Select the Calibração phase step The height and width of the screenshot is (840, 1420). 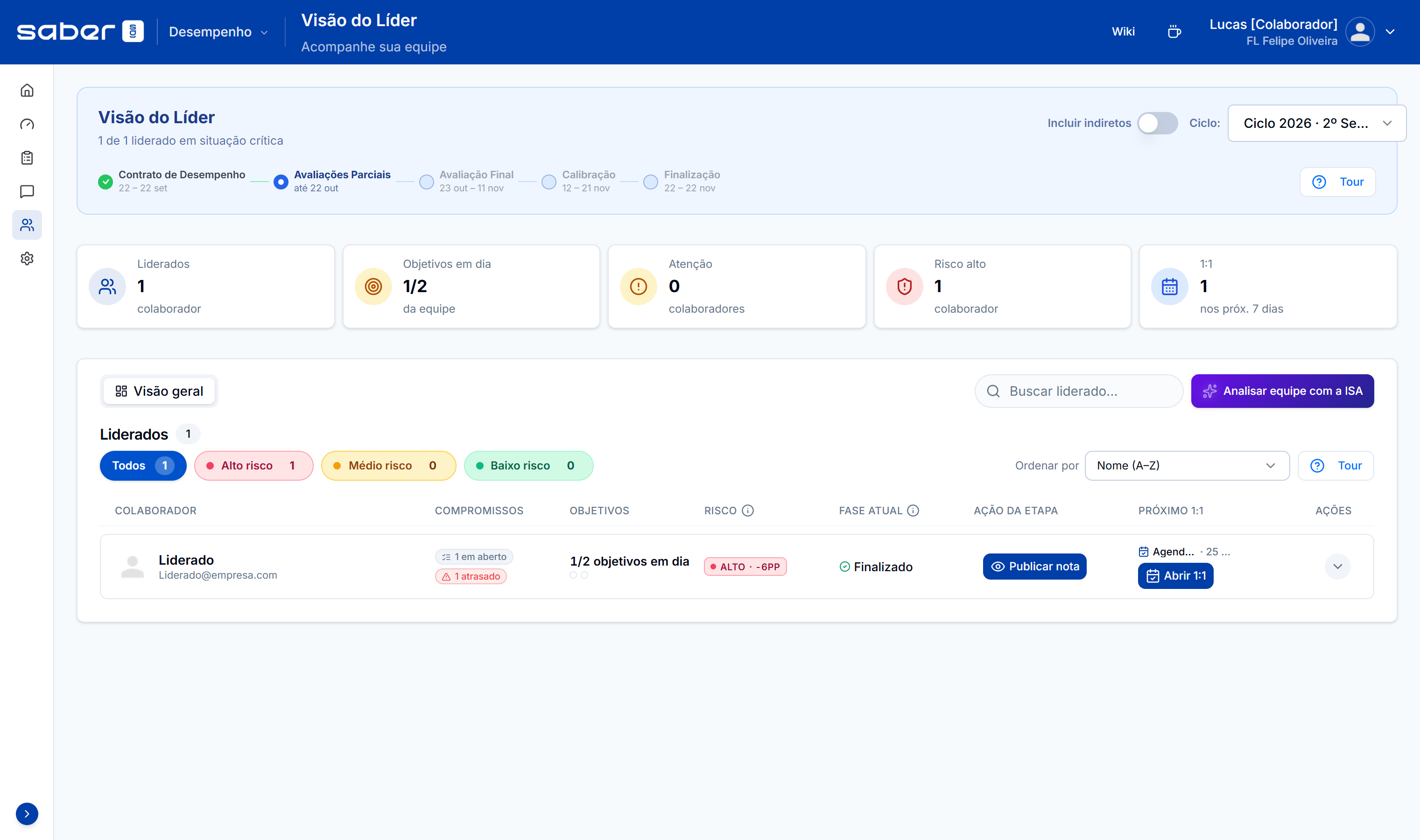pyautogui.click(x=579, y=181)
